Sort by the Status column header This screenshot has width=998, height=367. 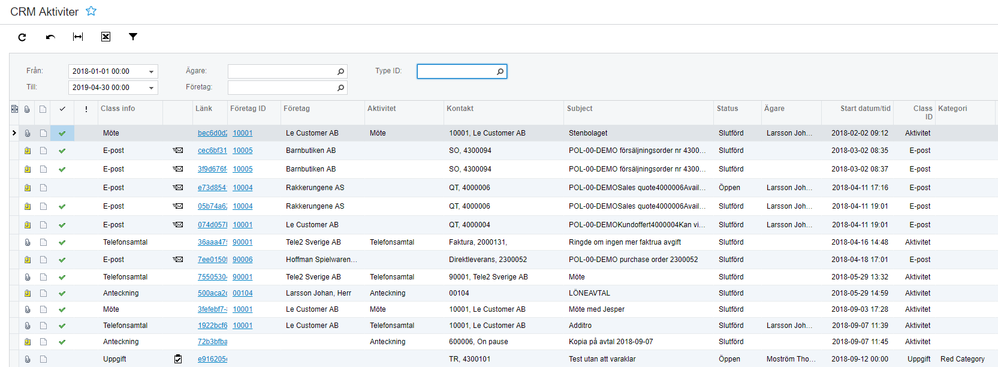coord(727,109)
